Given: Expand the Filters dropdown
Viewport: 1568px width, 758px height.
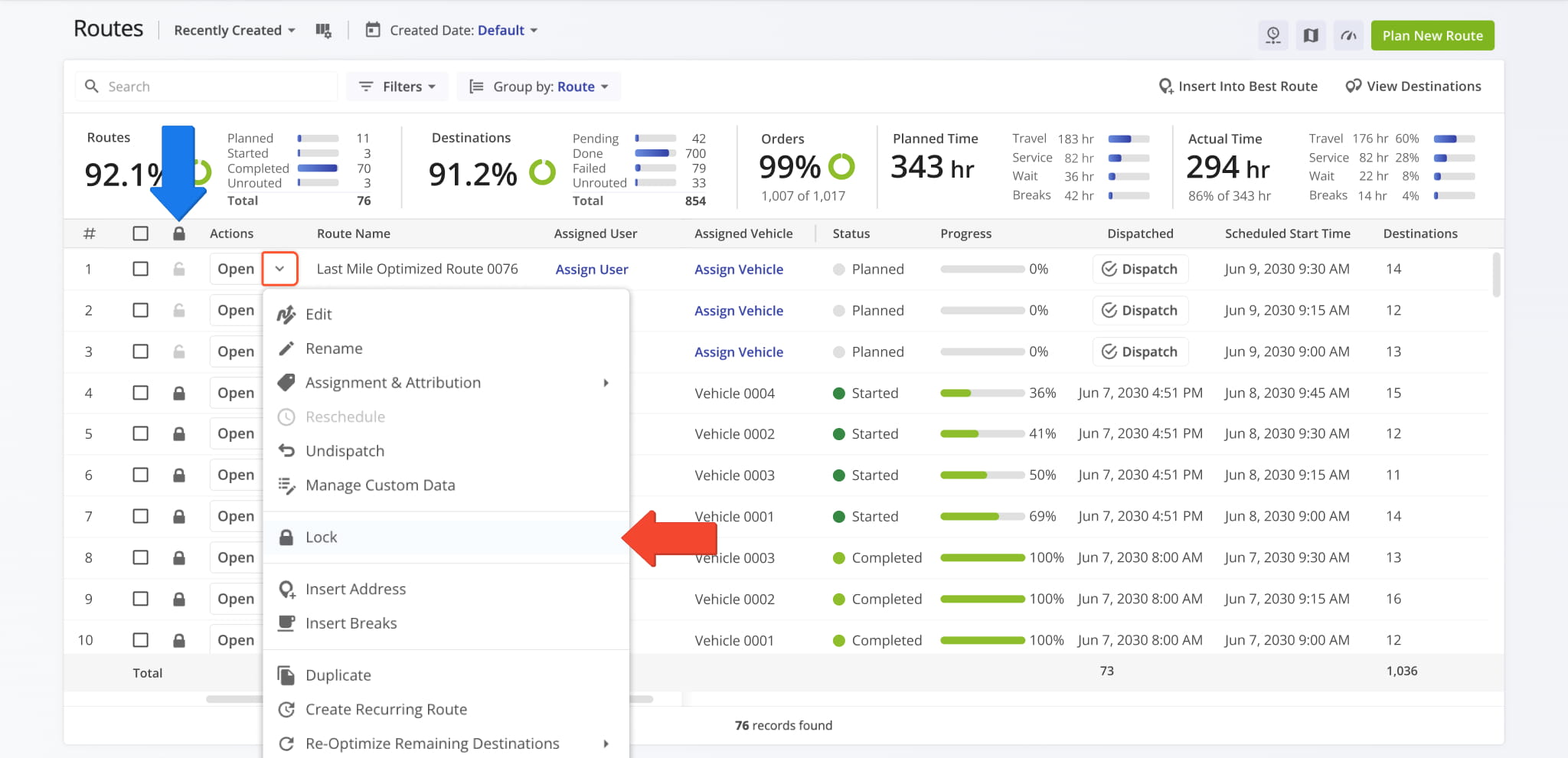Looking at the screenshot, I should pos(397,87).
